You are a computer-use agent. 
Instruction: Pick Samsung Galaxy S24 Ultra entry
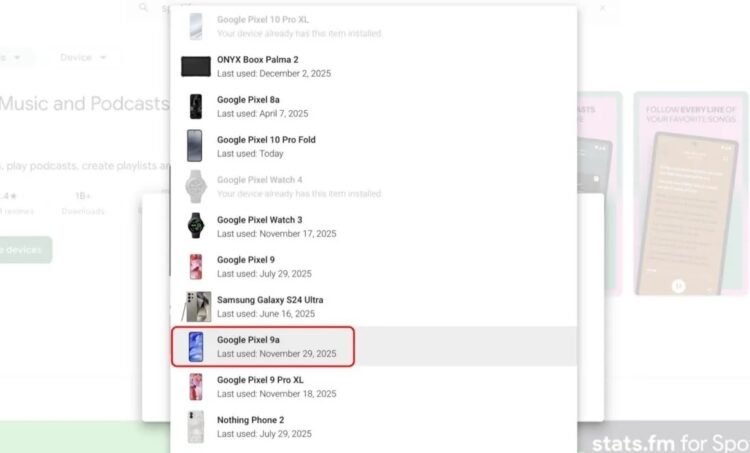(374, 307)
